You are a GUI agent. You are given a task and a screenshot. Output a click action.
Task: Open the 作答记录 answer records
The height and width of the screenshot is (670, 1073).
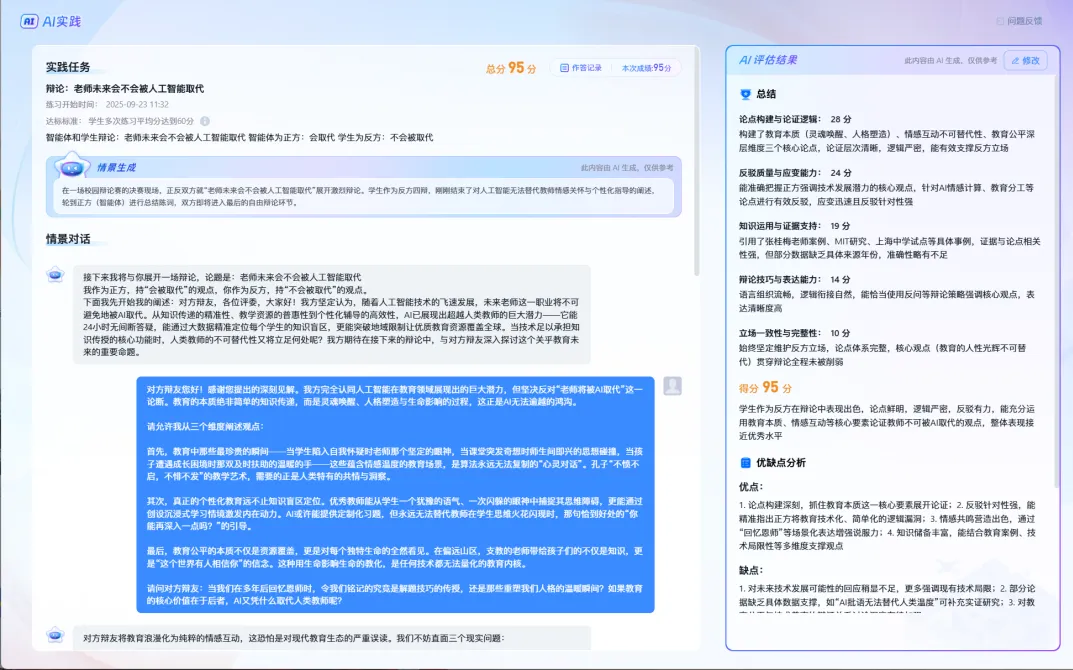581,68
